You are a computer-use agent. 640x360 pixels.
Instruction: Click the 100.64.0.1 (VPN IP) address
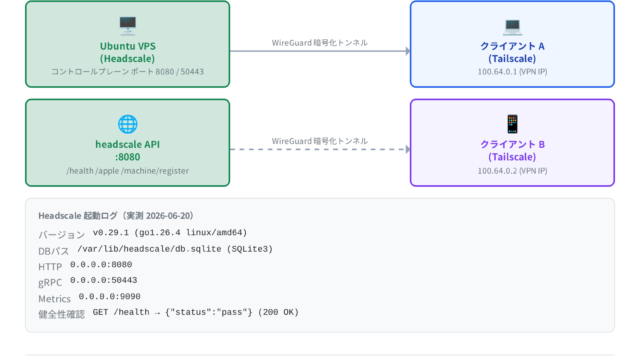(512, 72)
